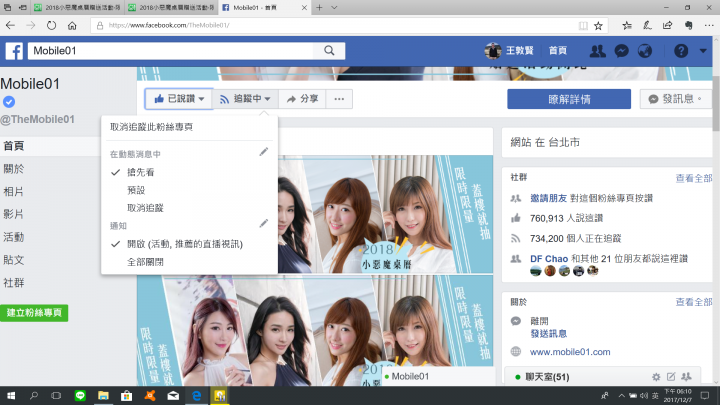
Task: Click the 發訊息 message button
Action: pyautogui.click(x=675, y=99)
